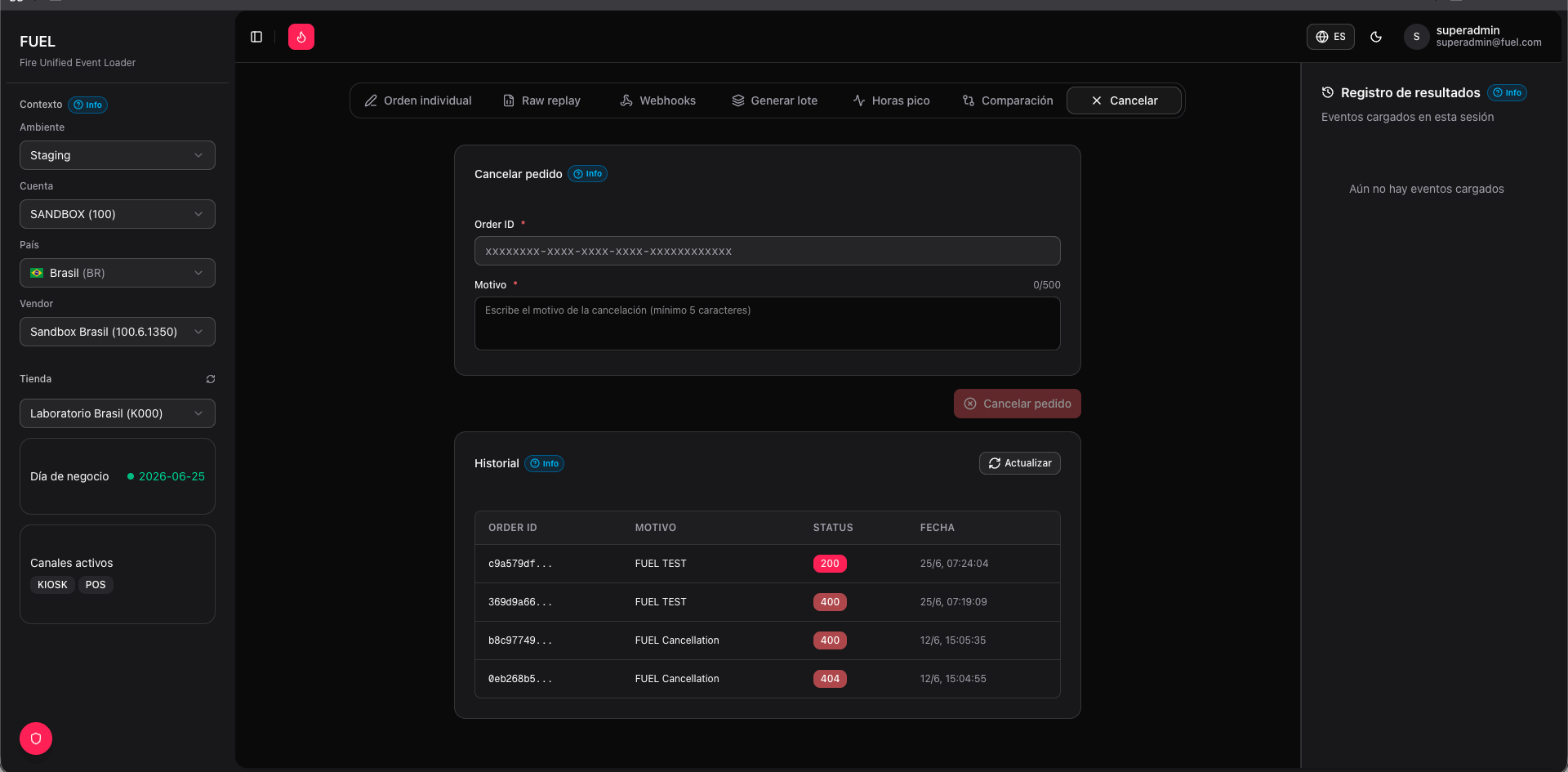Image resolution: width=1568 pixels, height=772 pixels.
Task: Click FUEL TEST motivo in c9a579df row
Action: click(x=661, y=564)
